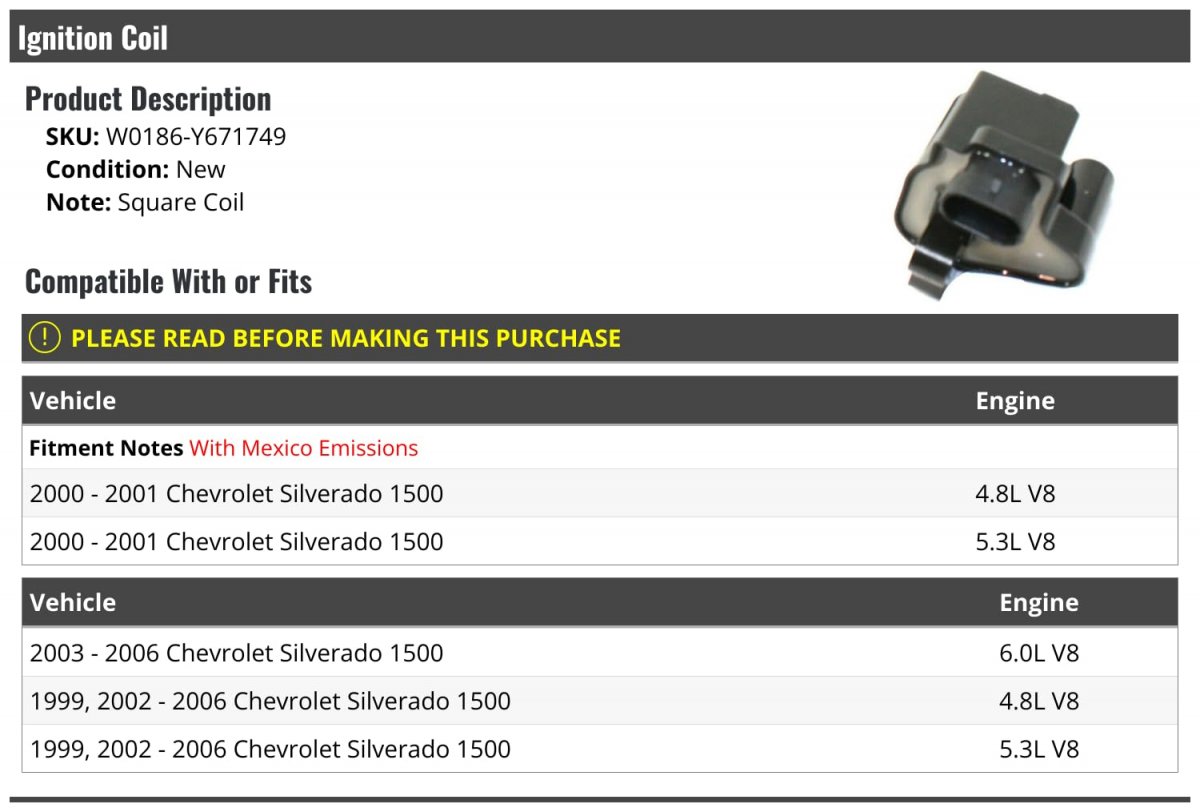The width and height of the screenshot is (1200, 812).
Task: Click the 6.0L V8 engine cell
Action: (1039, 653)
